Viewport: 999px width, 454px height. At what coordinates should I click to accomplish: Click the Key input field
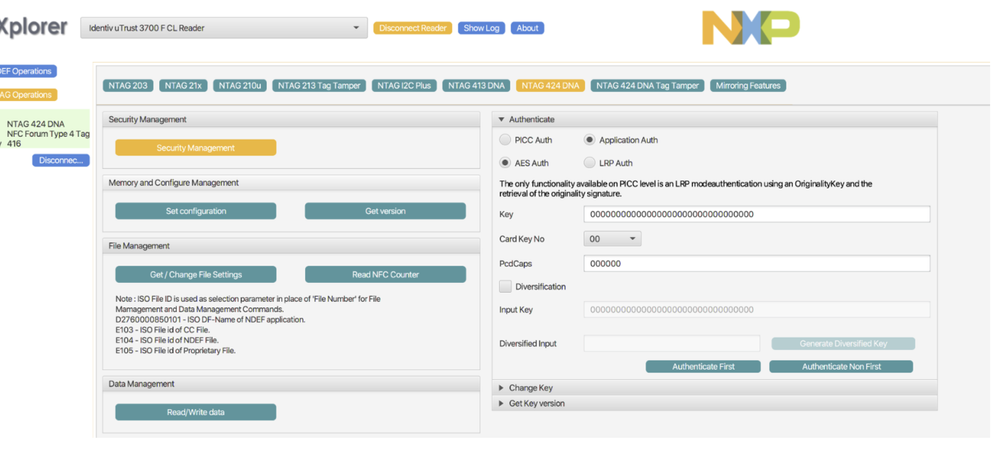click(757, 214)
